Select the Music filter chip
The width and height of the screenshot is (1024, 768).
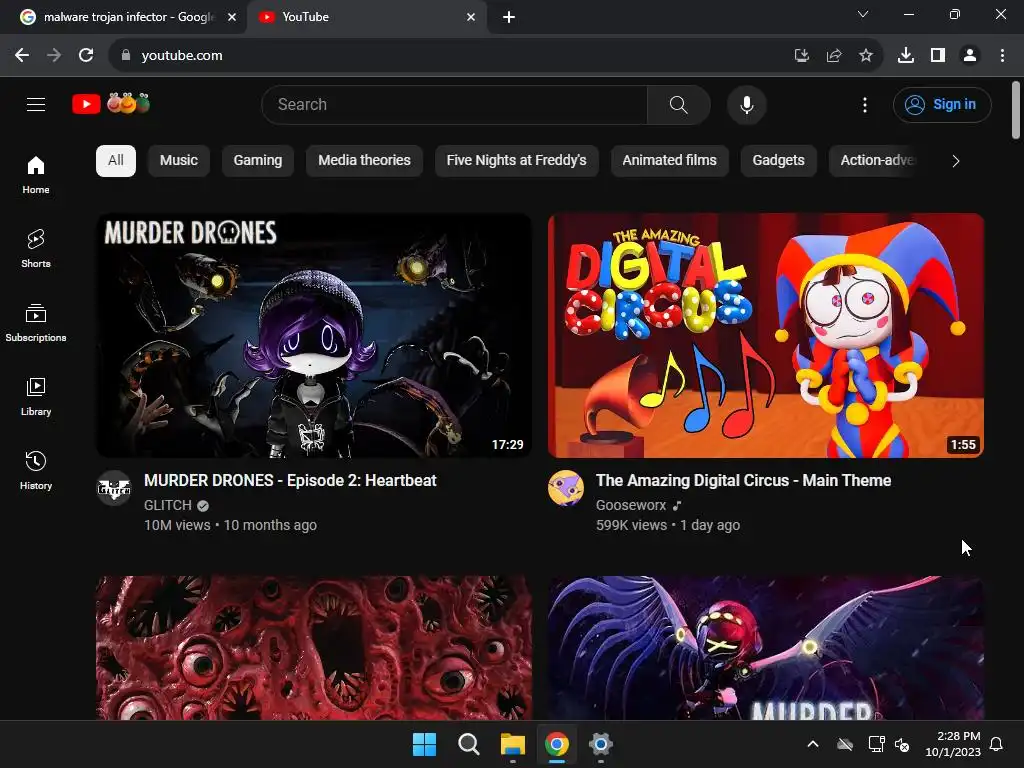click(178, 161)
